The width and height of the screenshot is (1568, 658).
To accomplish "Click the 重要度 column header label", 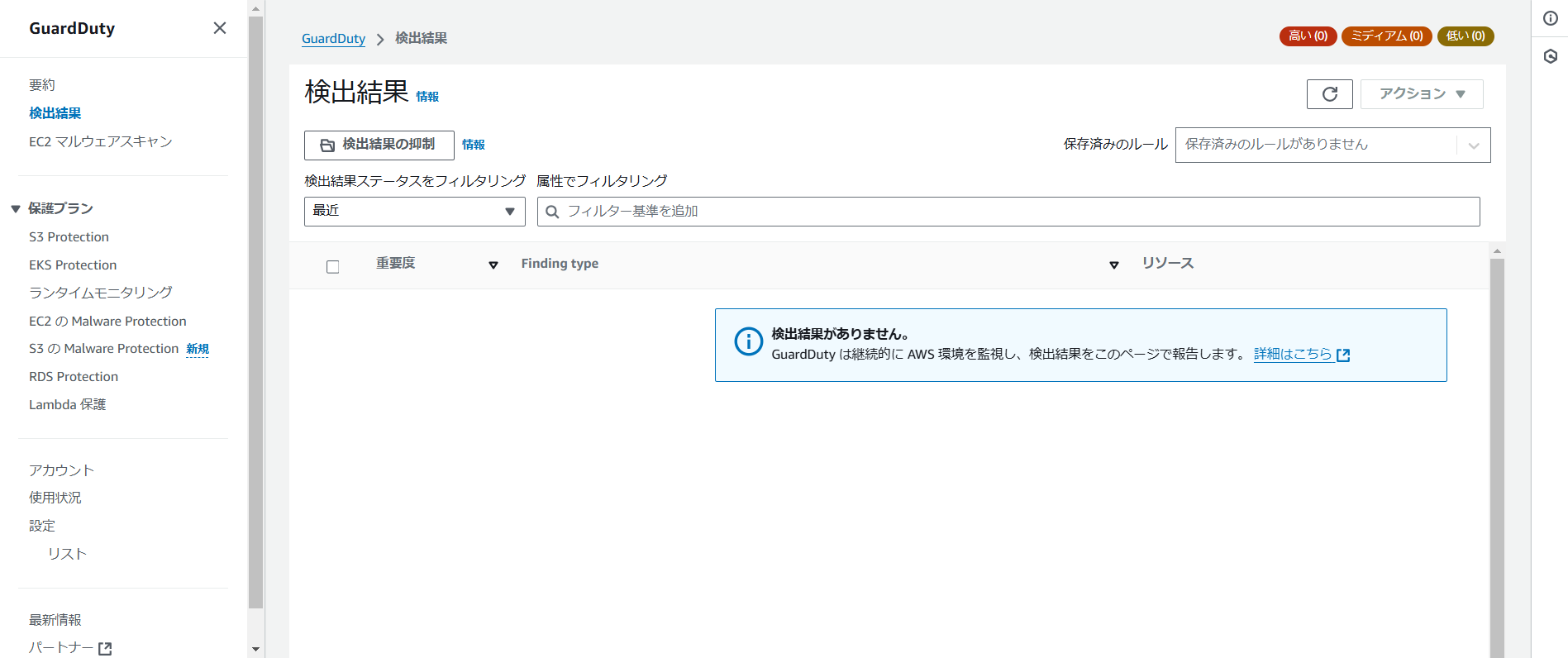I will click(x=396, y=264).
